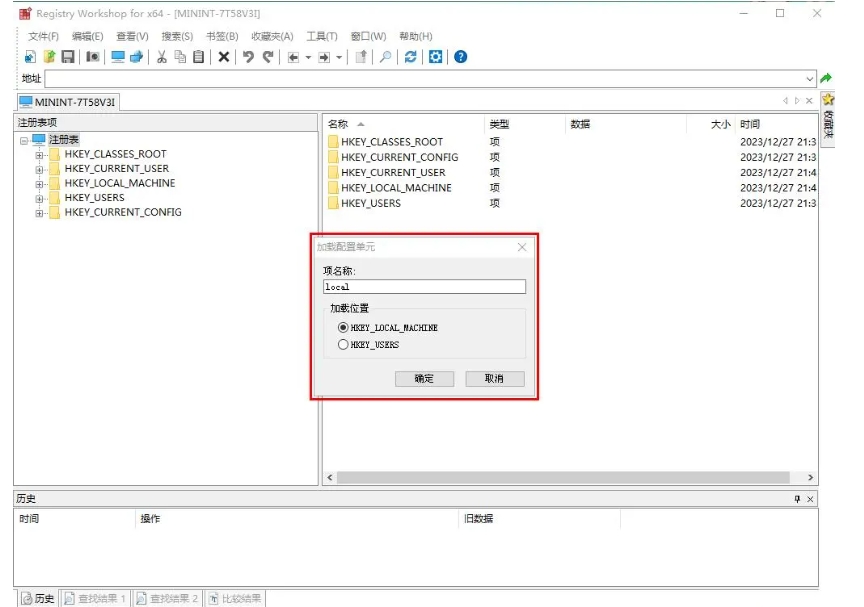Click the Find magnifier icon in toolbar
864x607 pixels.
coord(385,57)
